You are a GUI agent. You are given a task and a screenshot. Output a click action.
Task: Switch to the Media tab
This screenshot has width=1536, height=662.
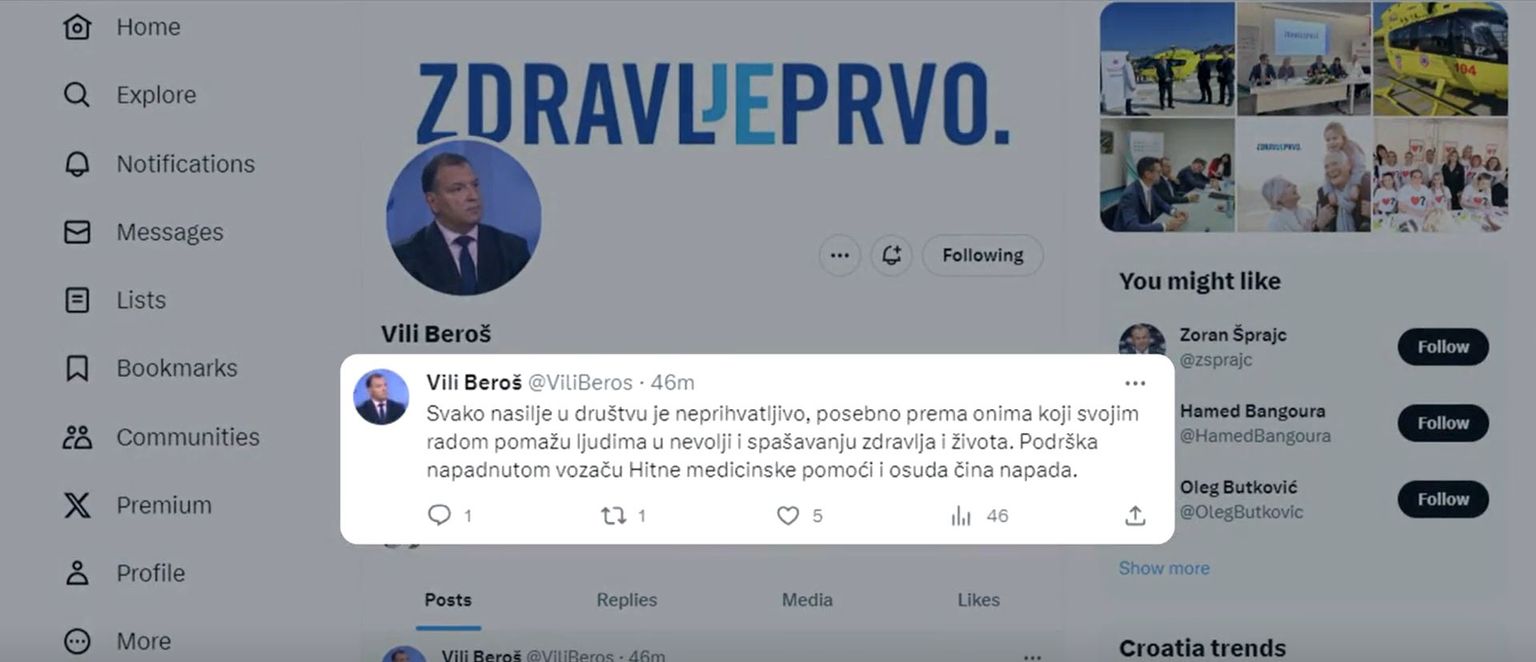pos(807,600)
